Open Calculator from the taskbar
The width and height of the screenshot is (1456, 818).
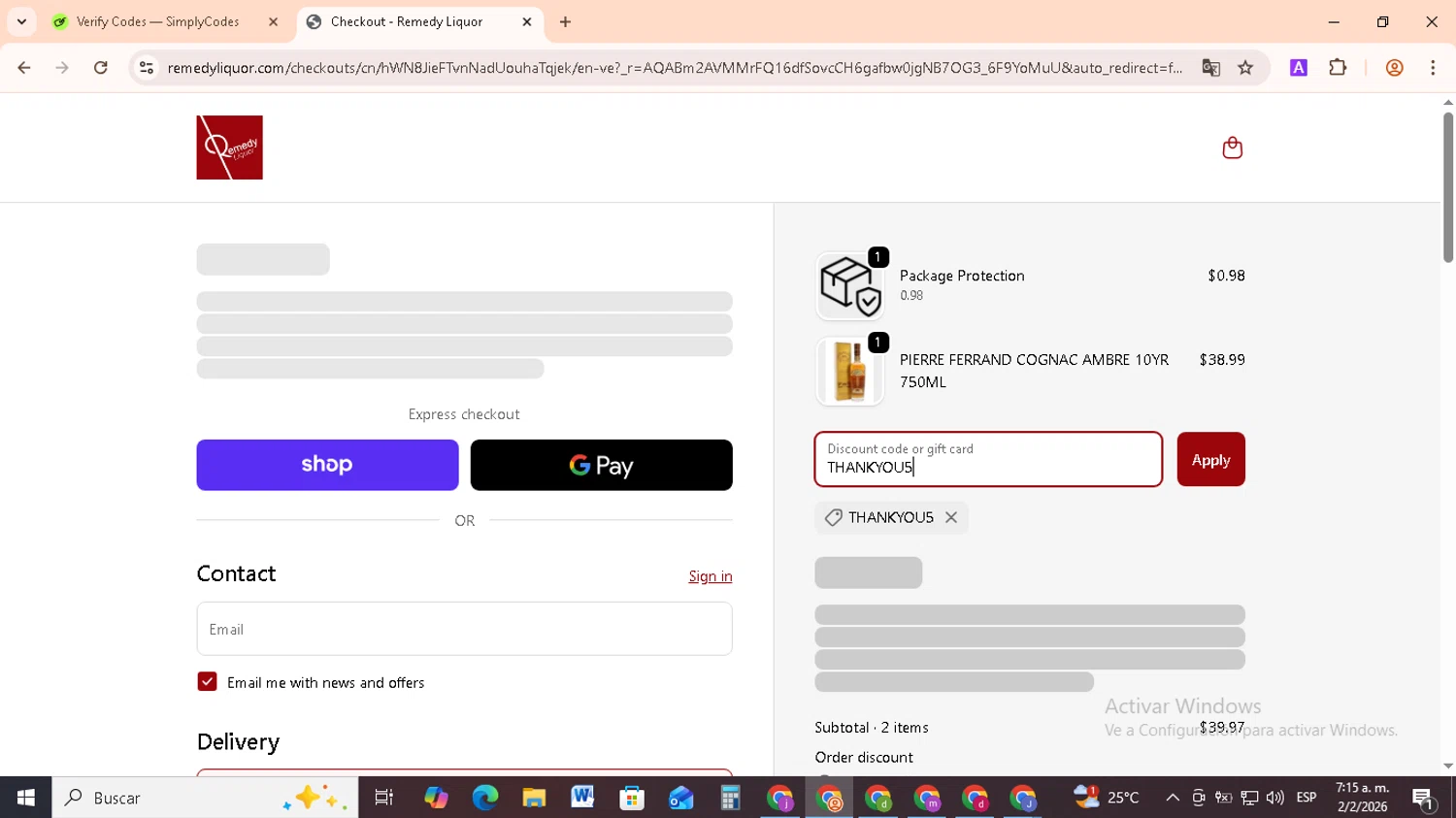[x=730, y=798]
